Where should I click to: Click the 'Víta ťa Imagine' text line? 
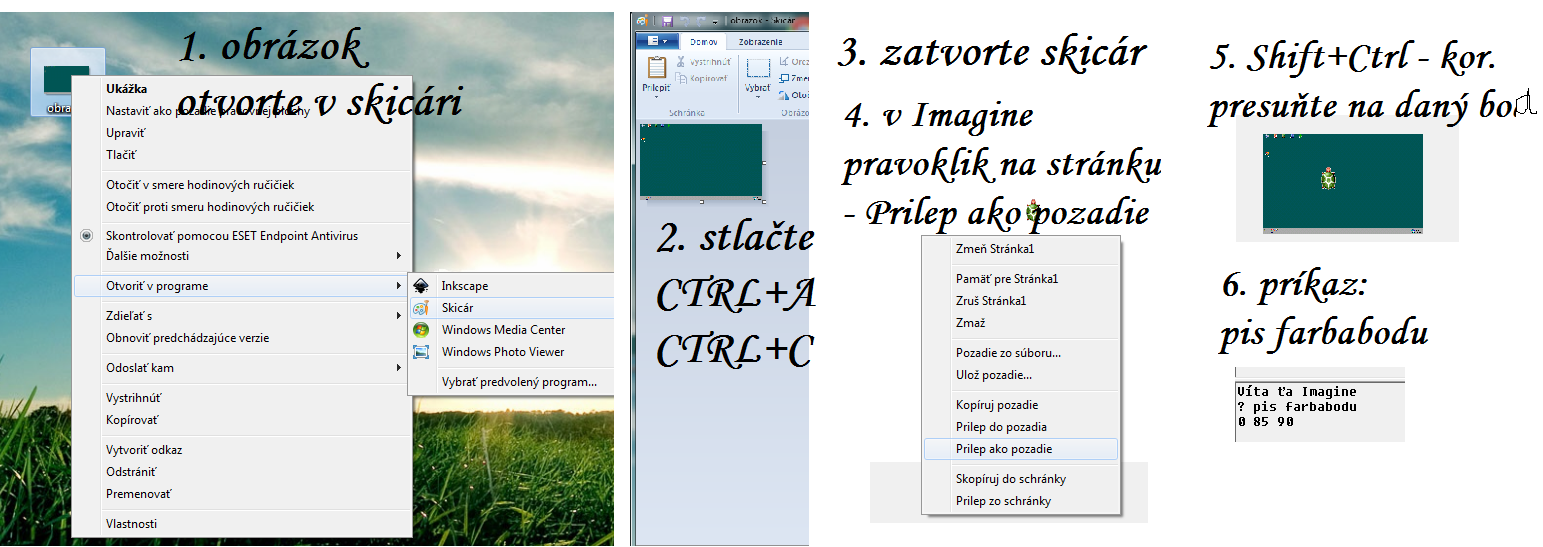tap(1297, 392)
